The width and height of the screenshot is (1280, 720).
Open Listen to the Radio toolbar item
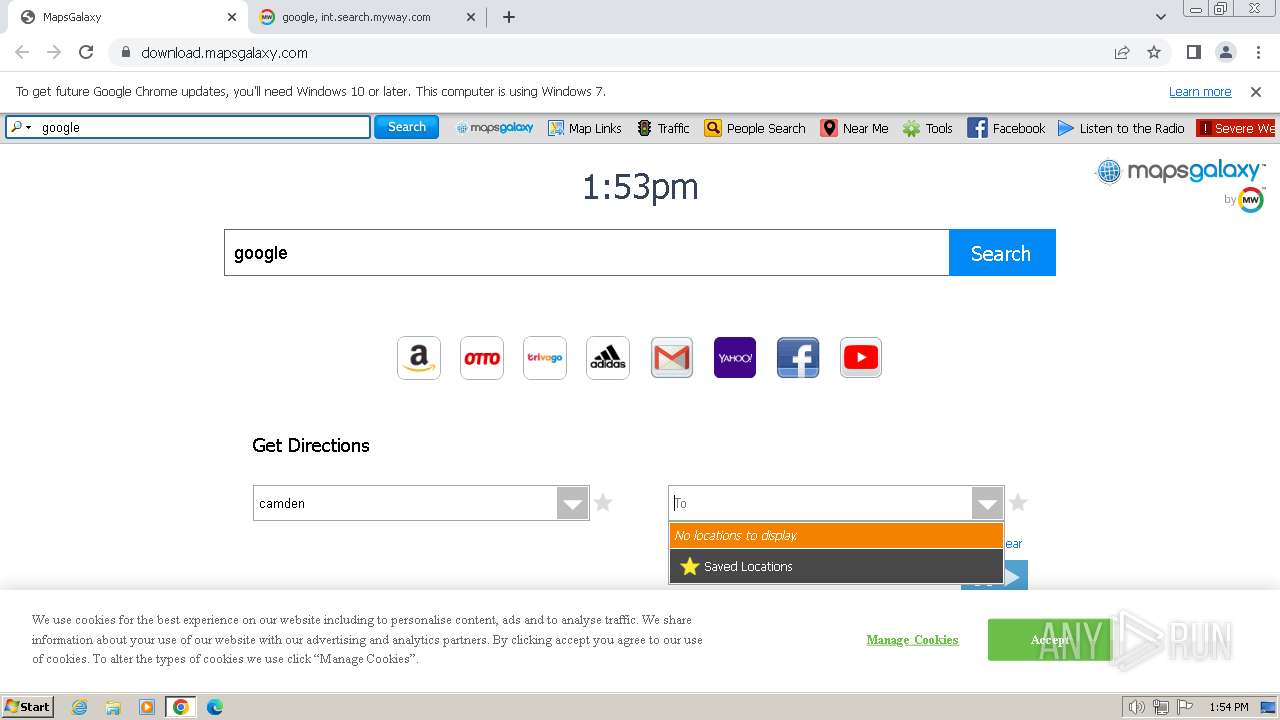point(1121,128)
